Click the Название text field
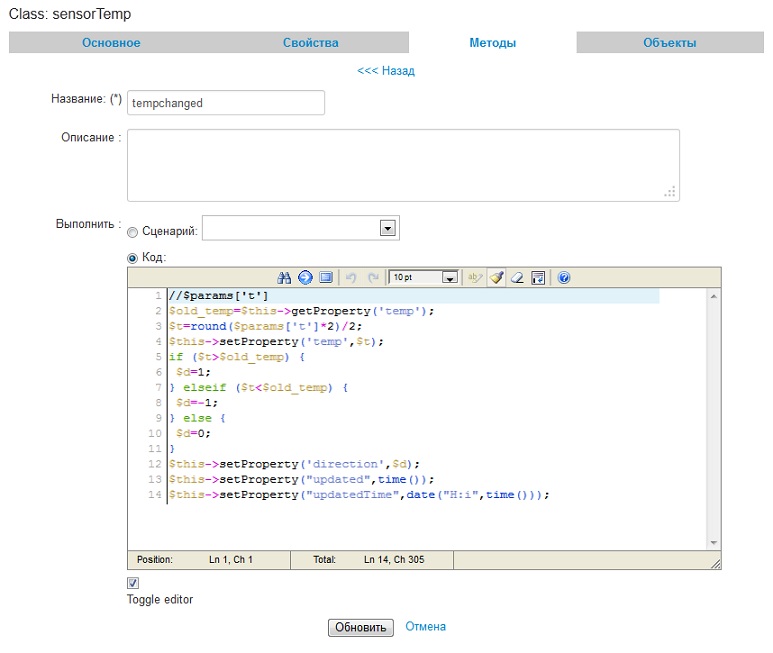This screenshot has height=653, width=773. tap(225, 103)
